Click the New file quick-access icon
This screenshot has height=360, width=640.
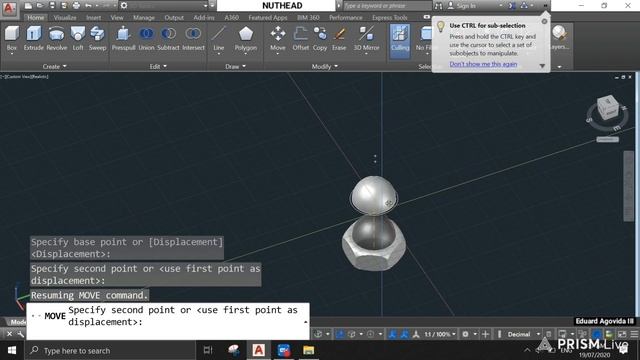[x=28, y=6]
